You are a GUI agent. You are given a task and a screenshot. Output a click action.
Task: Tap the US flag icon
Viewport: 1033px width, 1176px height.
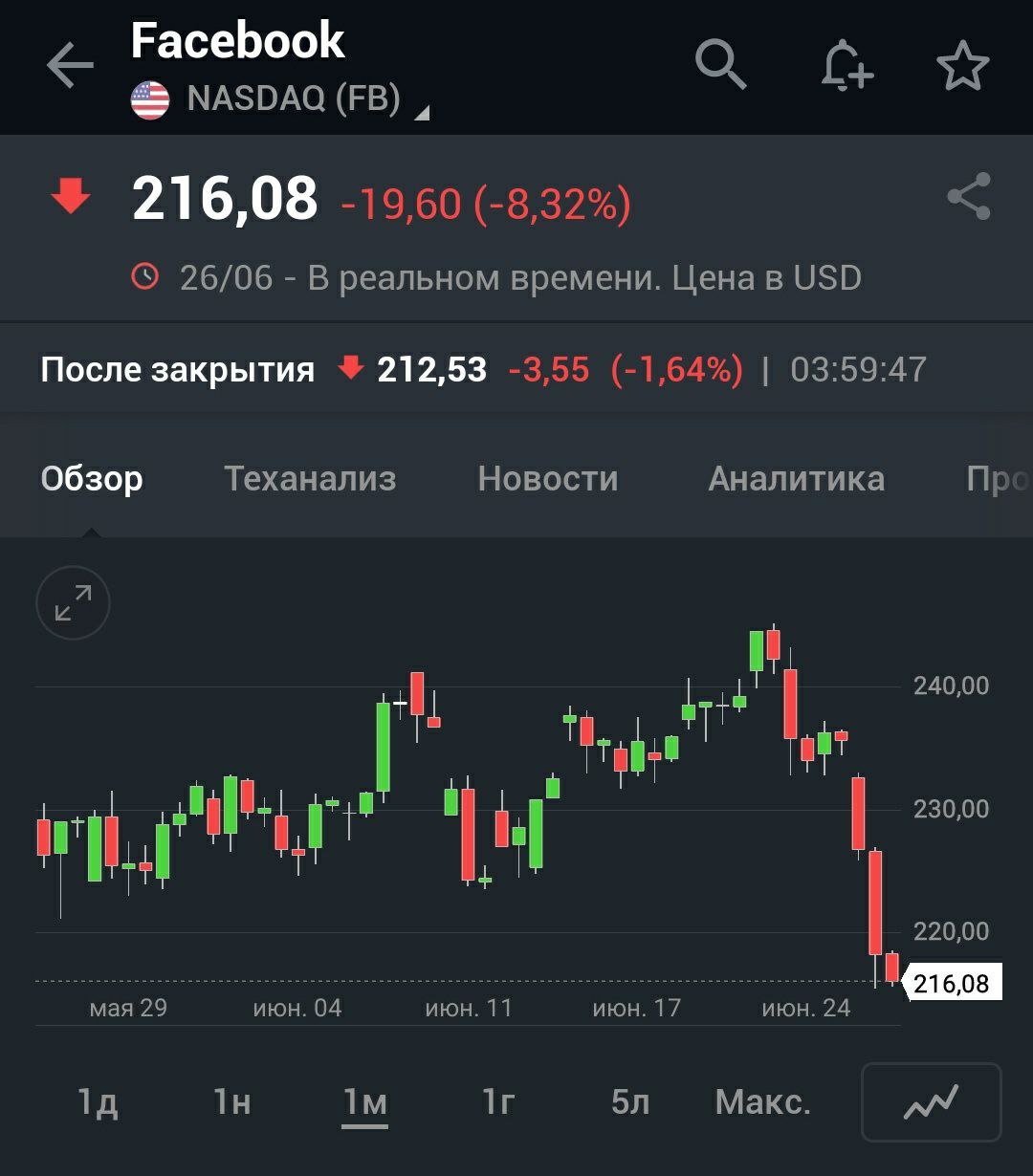tap(150, 99)
